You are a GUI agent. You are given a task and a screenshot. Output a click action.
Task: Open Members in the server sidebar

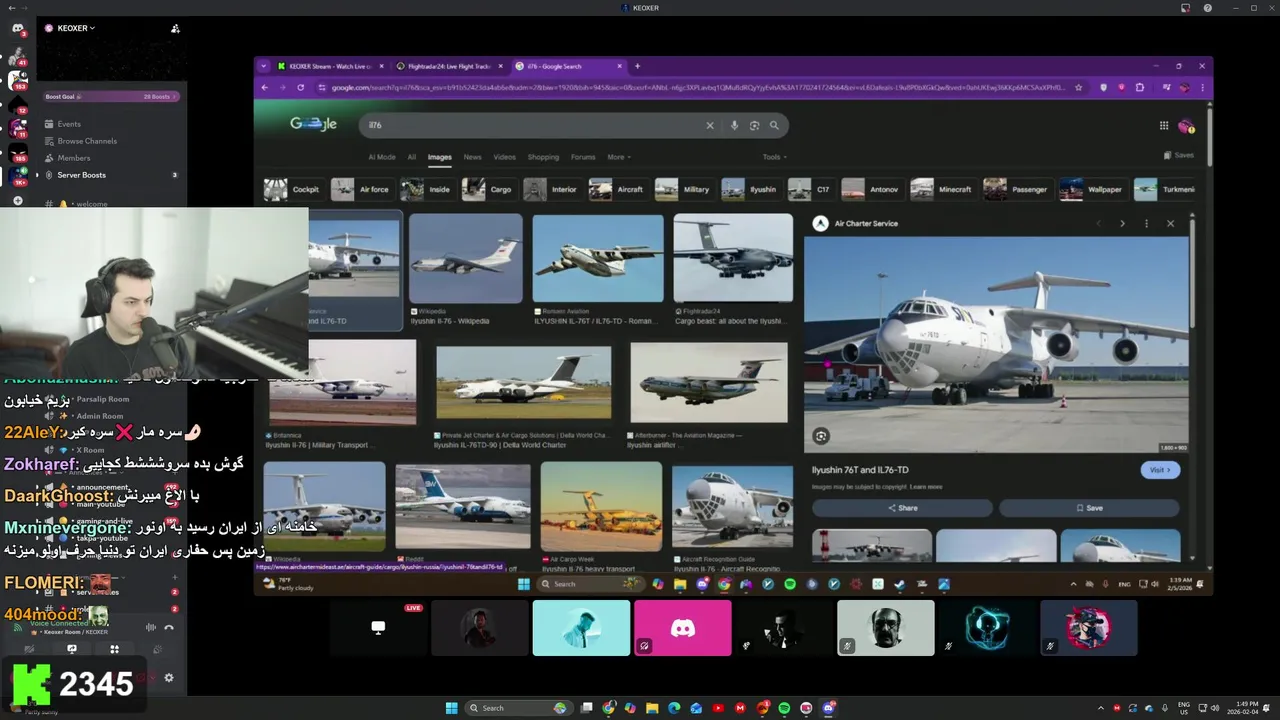click(73, 158)
